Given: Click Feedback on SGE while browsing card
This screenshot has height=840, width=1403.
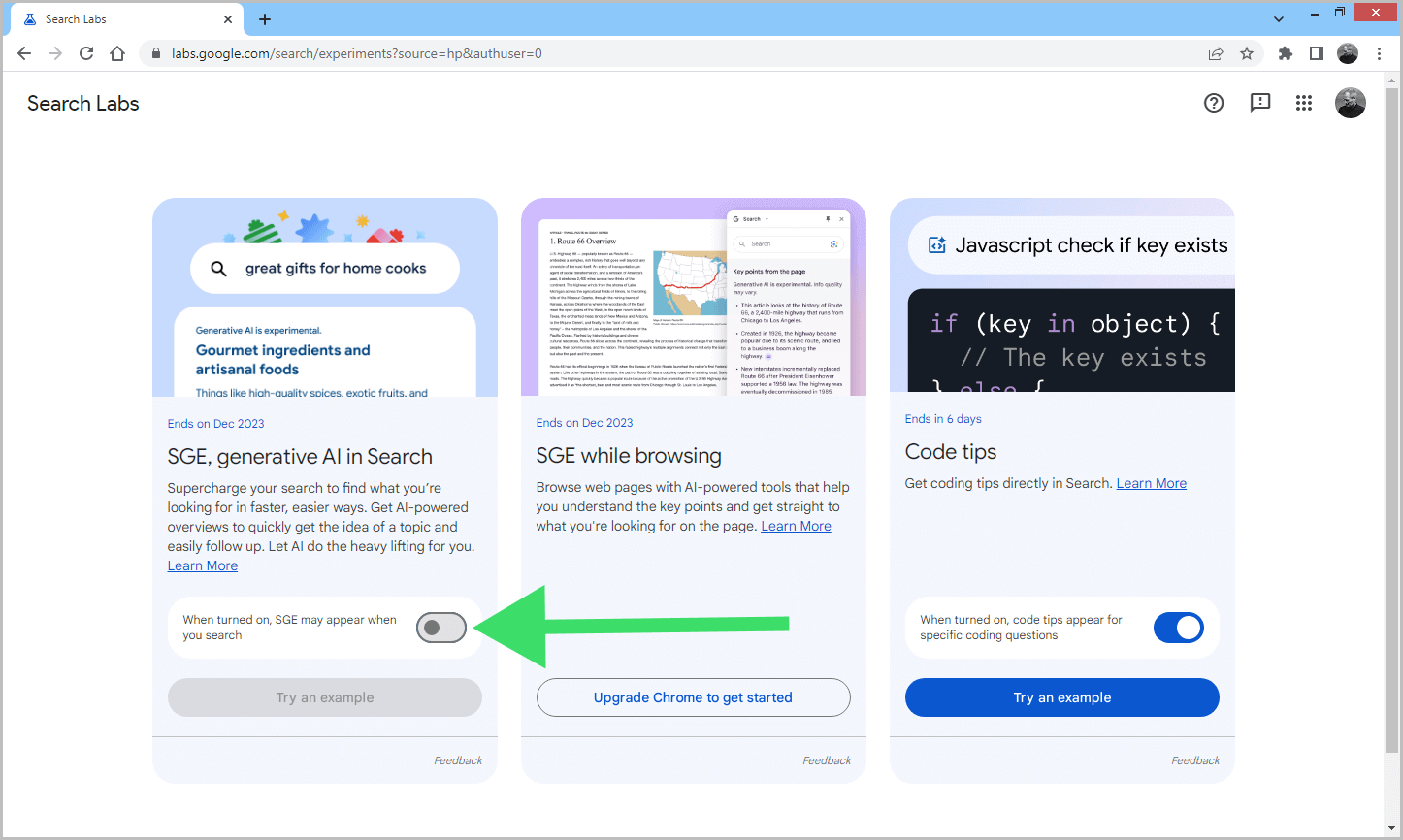Looking at the screenshot, I should (827, 760).
